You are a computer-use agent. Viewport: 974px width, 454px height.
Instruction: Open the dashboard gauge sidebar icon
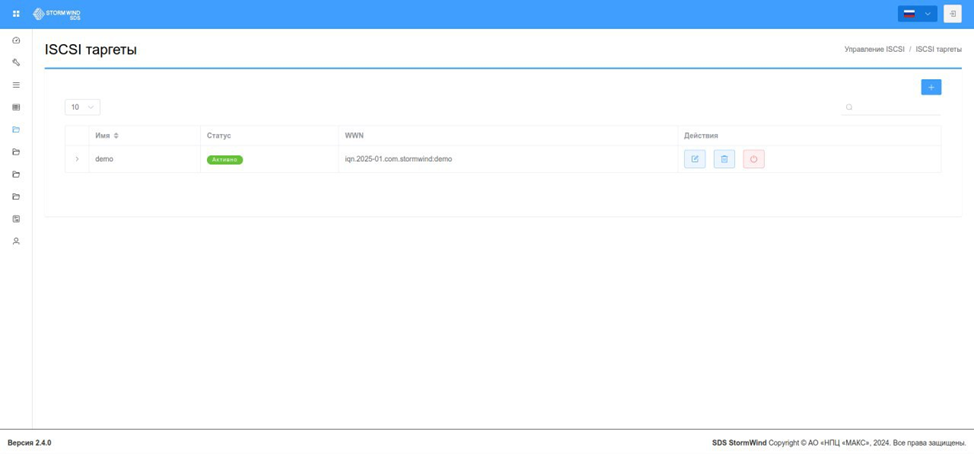[x=16, y=40]
